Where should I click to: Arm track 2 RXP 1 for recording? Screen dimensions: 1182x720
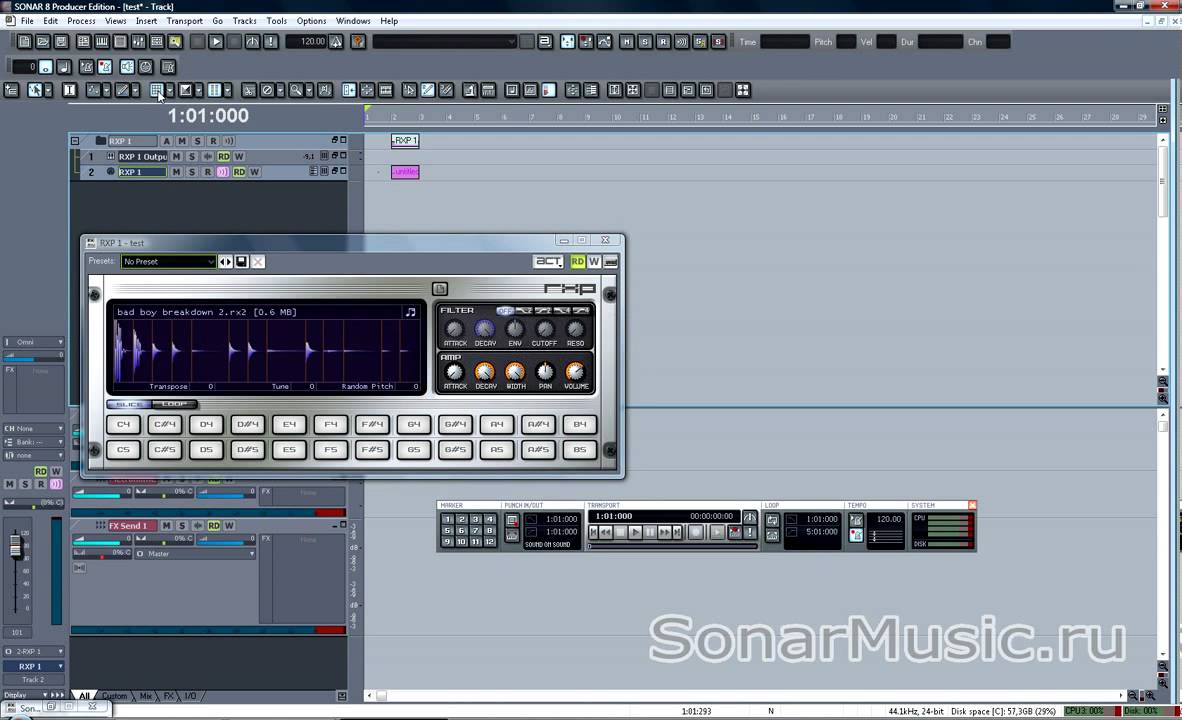click(x=207, y=172)
